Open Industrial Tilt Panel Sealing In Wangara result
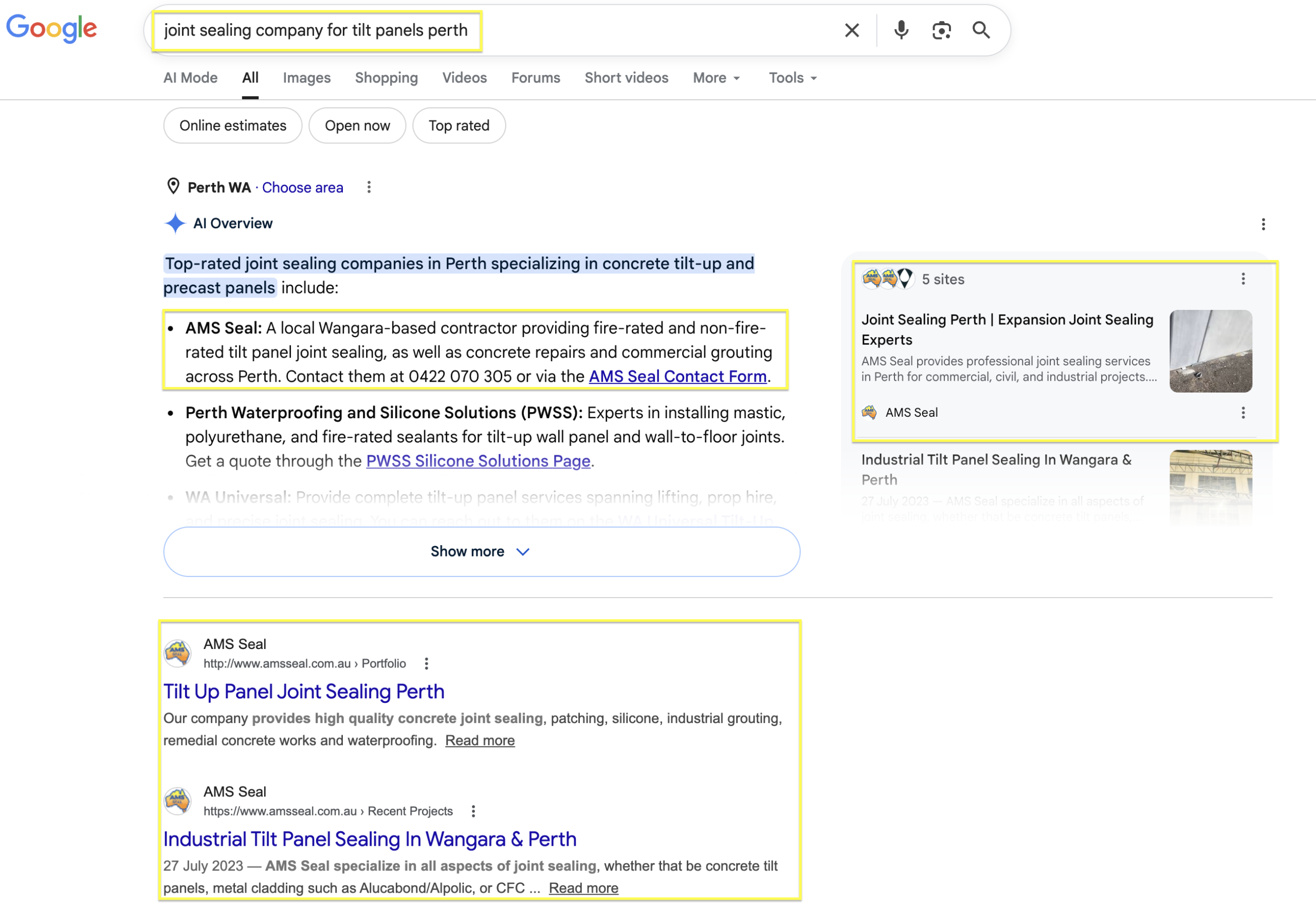The image size is (1316, 909). 370,839
